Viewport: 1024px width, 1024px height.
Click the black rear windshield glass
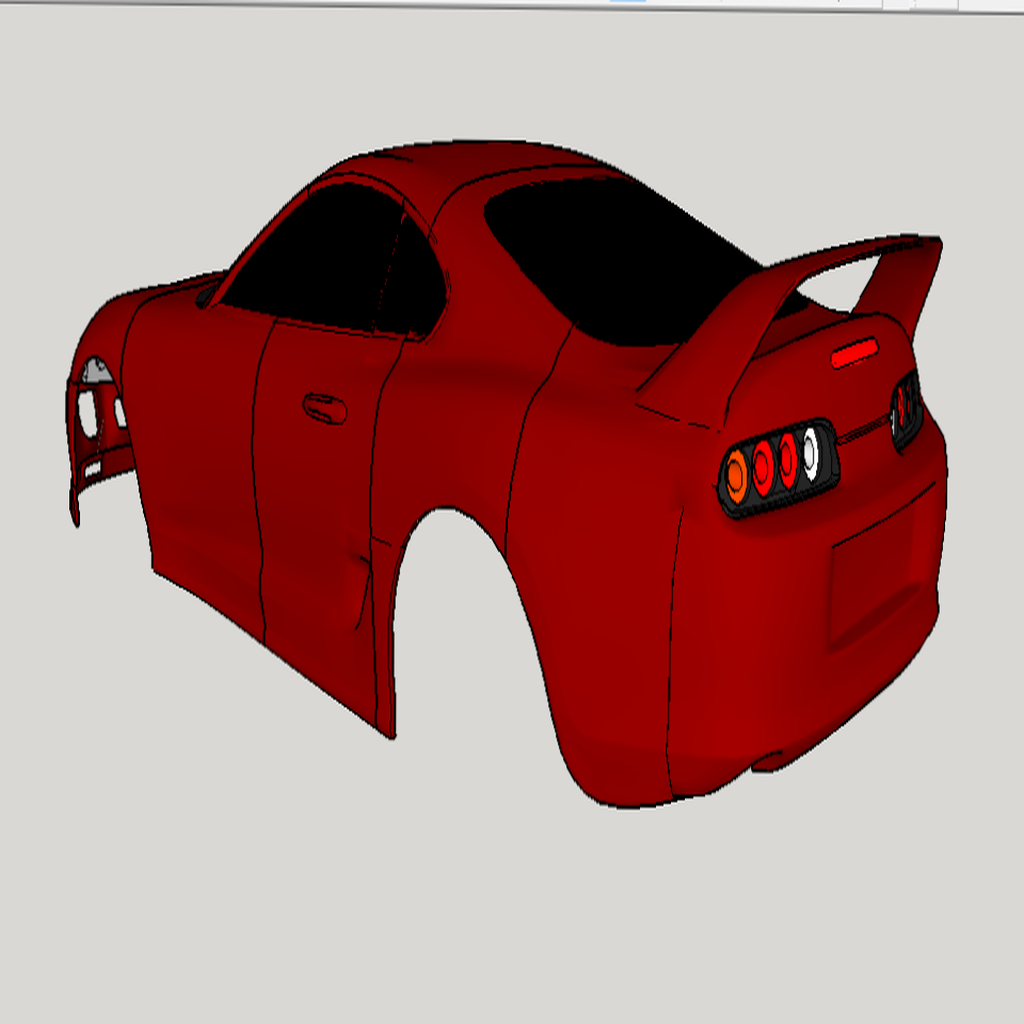(620, 260)
